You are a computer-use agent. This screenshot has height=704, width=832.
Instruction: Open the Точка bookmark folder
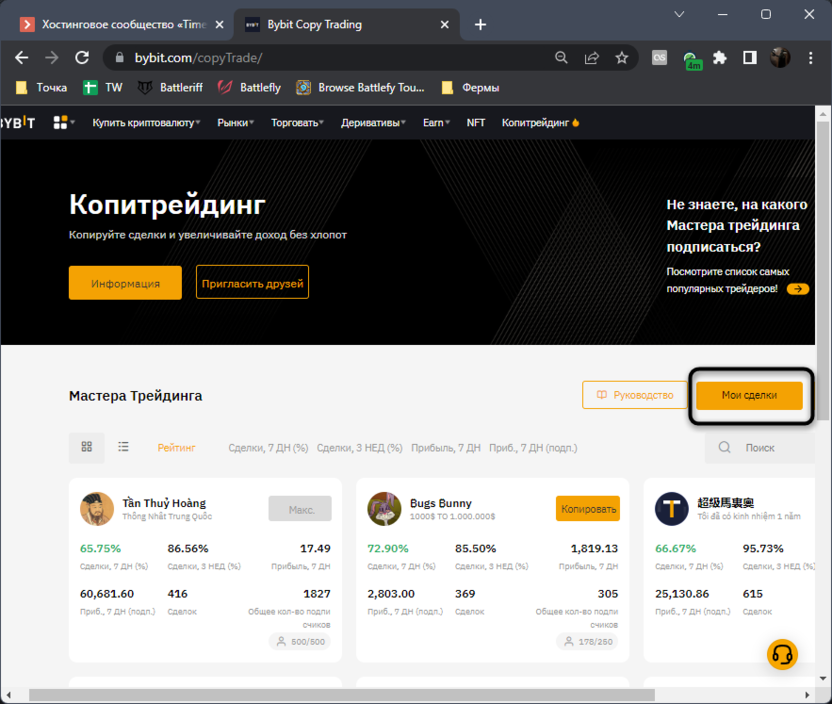point(41,88)
